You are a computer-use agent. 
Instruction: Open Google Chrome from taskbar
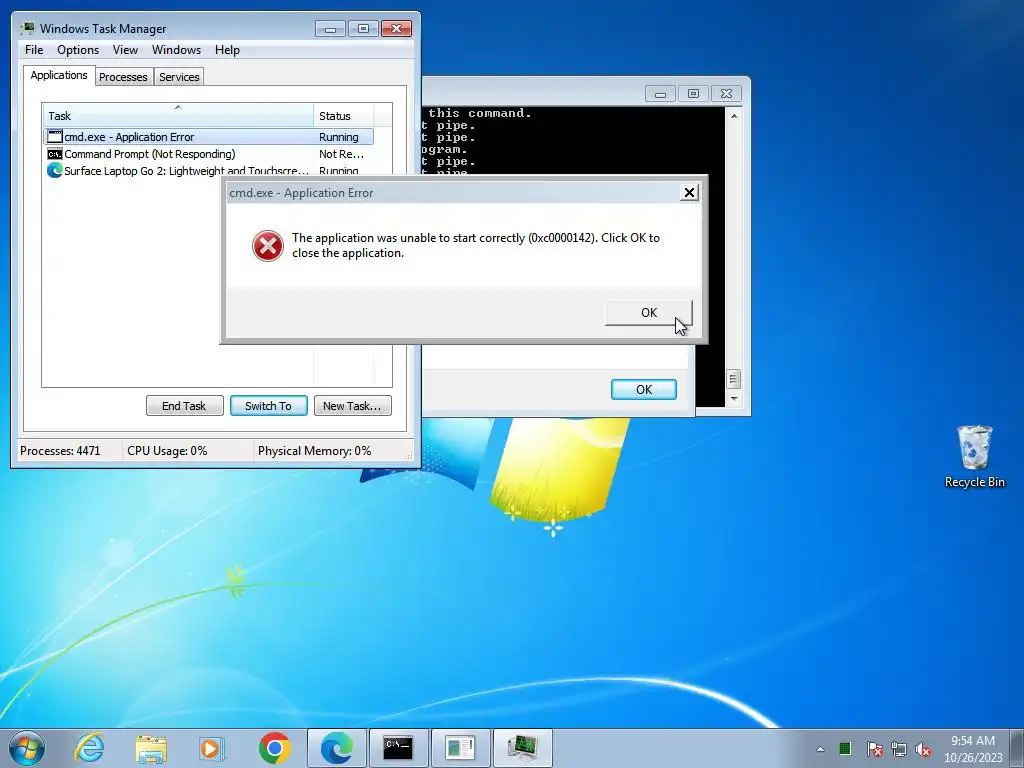[274, 748]
